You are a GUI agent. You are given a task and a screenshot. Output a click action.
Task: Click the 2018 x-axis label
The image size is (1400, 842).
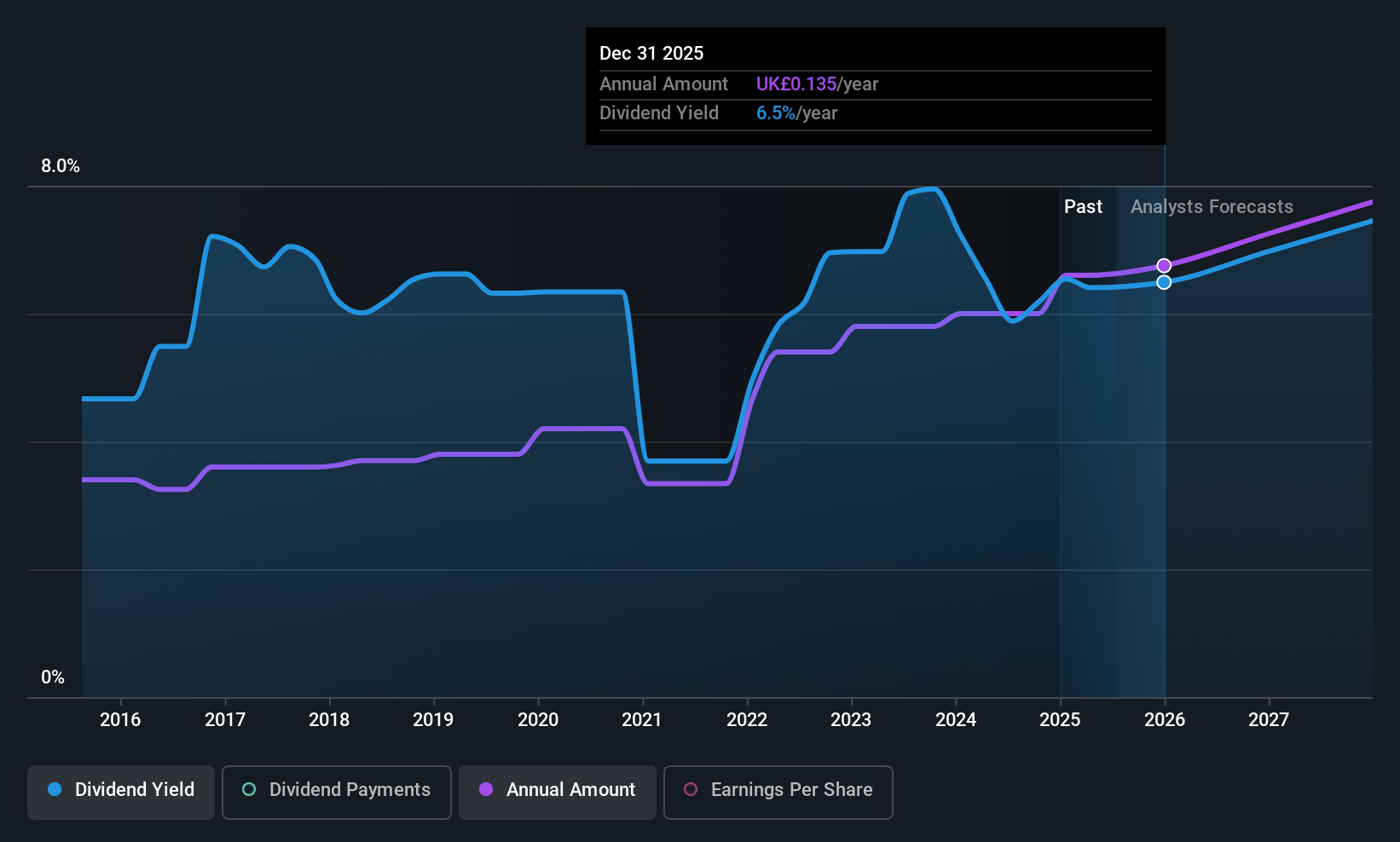[x=329, y=719]
